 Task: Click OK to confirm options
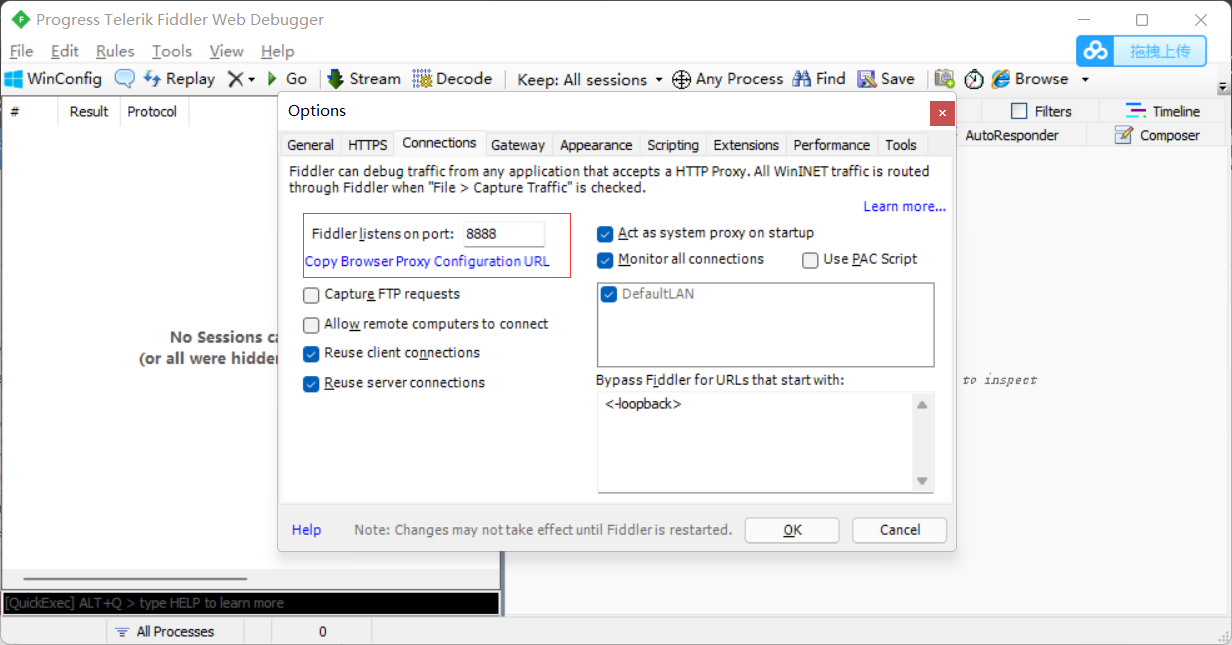pyautogui.click(x=792, y=530)
